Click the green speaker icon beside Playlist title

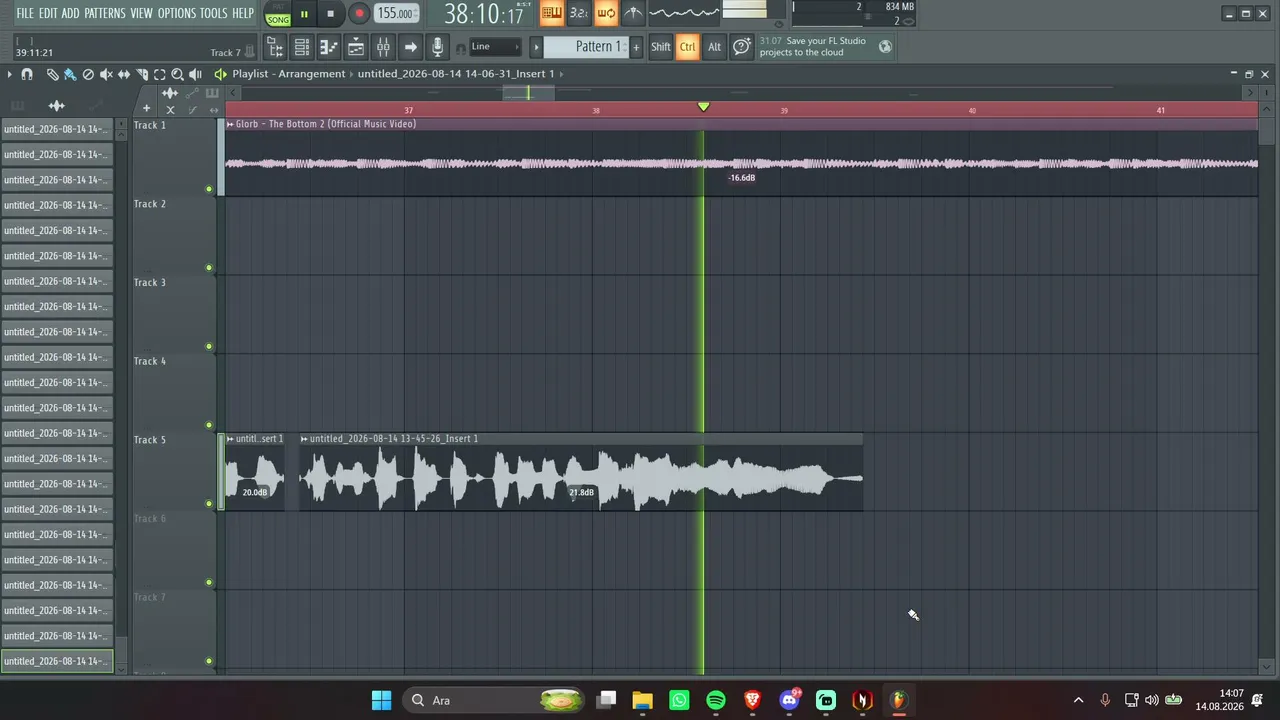(220, 74)
